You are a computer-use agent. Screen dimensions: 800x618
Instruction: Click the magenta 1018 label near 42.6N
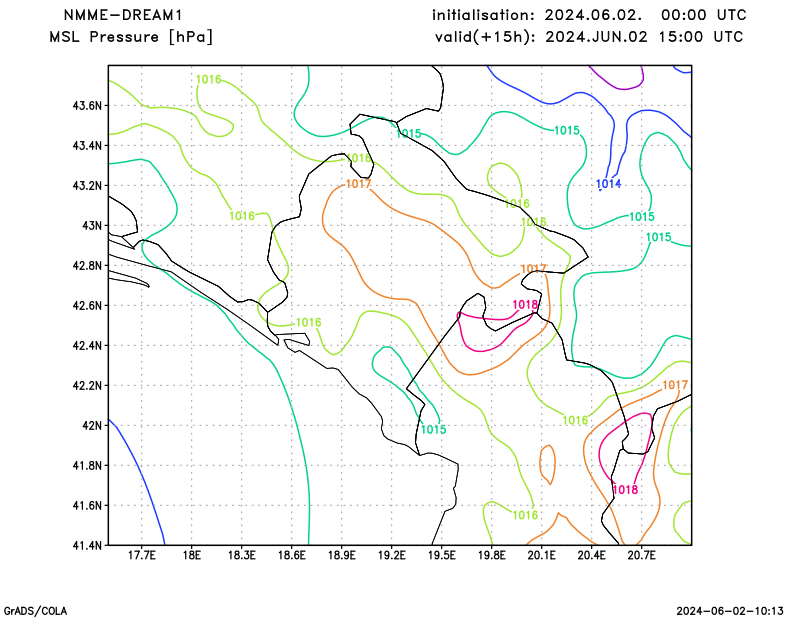525,305
